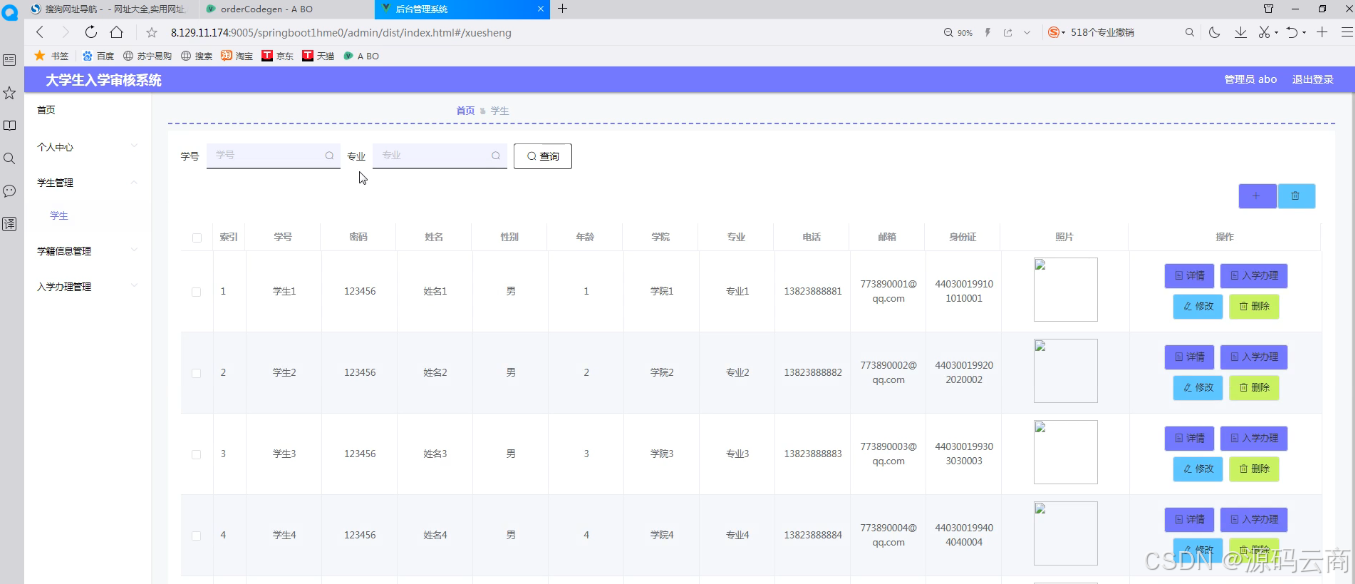Click the 90% zoom magnifier icon
This screenshot has height=584, width=1355.
(x=949, y=32)
